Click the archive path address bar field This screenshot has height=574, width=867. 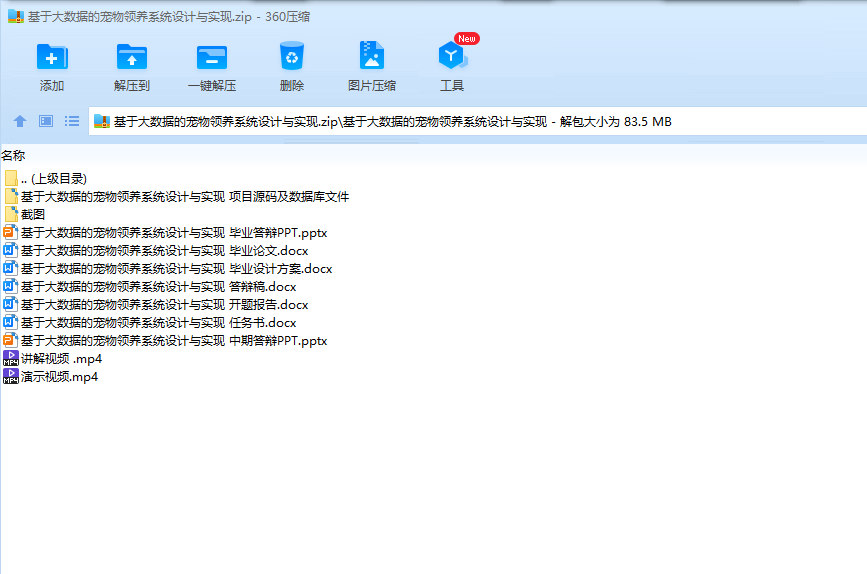478,121
